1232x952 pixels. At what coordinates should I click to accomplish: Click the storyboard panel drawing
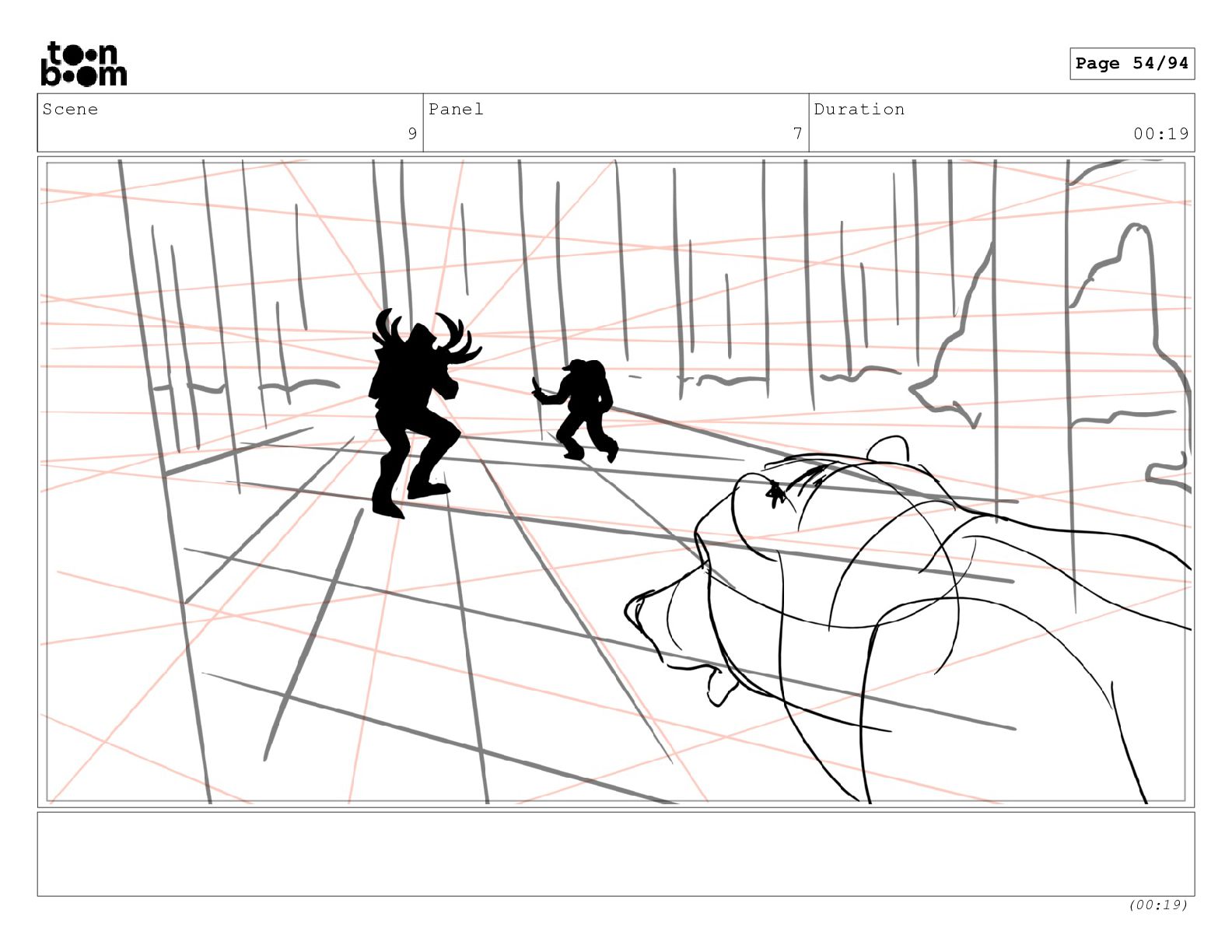[616, 482]
